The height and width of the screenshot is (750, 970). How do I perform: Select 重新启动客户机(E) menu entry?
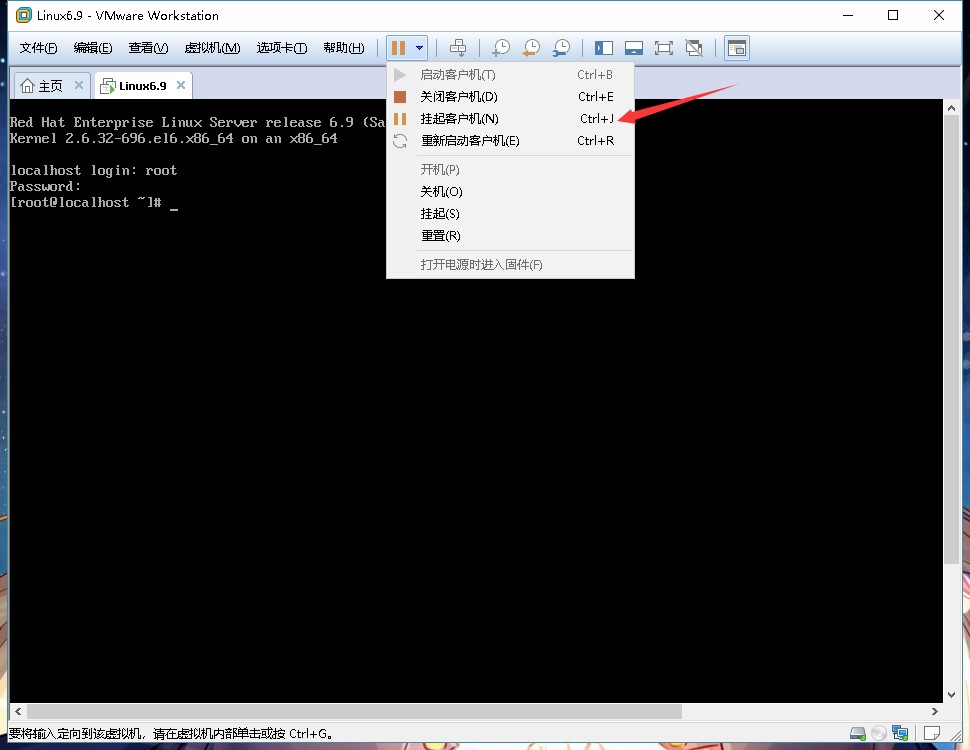510,141
